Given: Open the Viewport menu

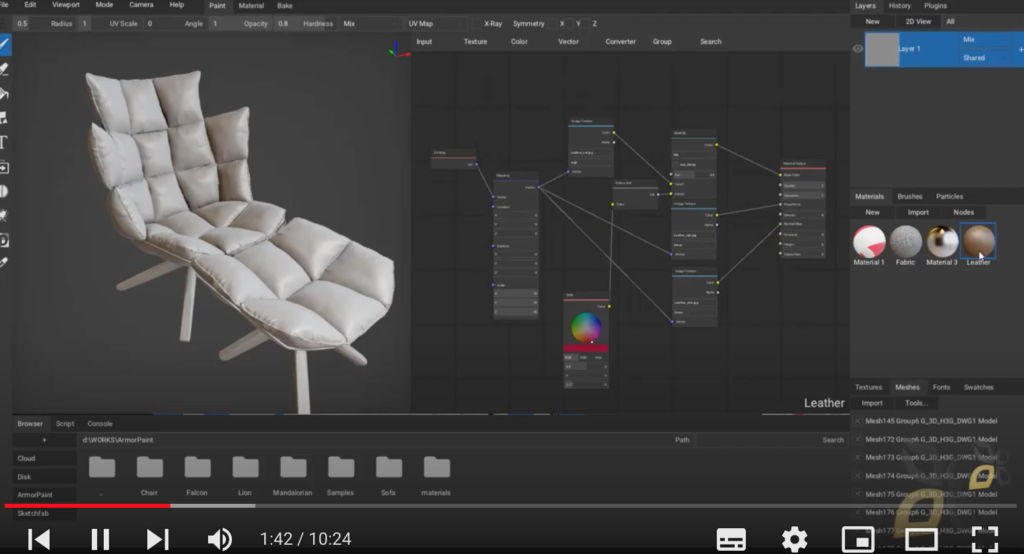Looking at the screenshot, I should [66, 5].
